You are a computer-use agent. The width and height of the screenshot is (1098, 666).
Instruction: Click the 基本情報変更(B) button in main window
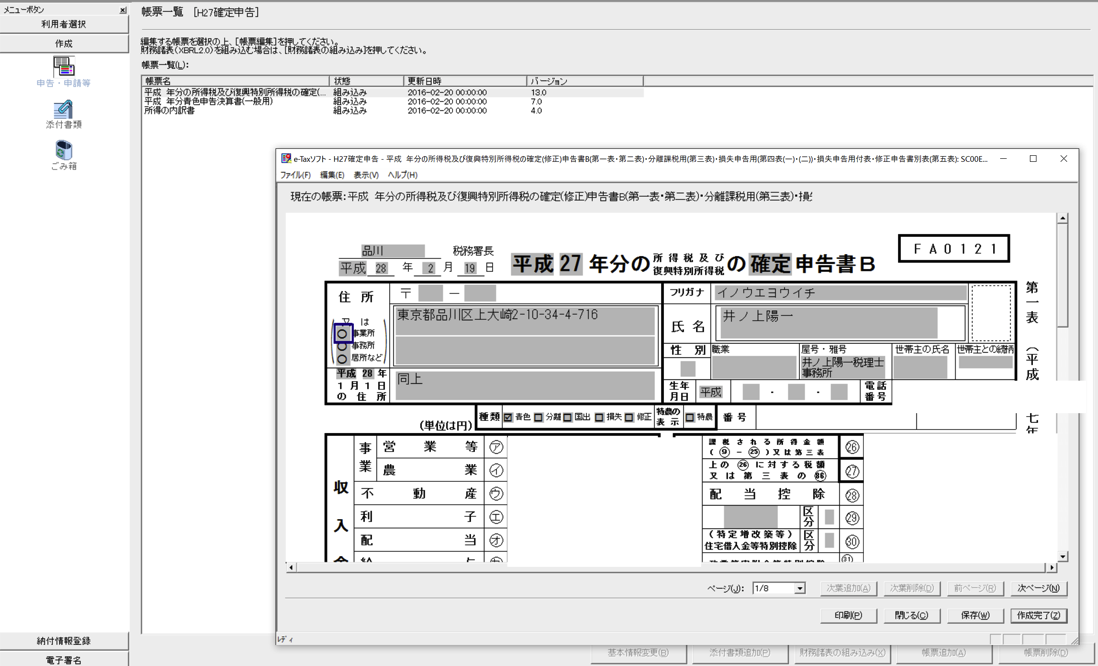[x=638, y=653]
